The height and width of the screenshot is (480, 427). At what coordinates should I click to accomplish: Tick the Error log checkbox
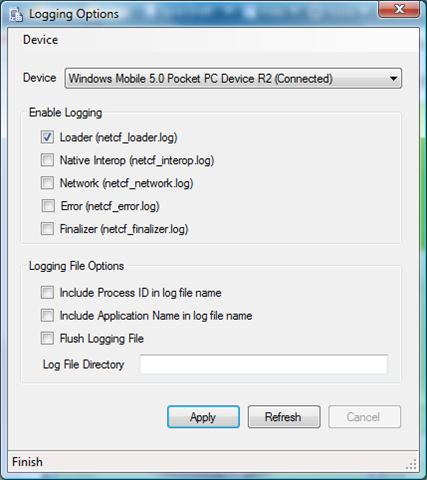tap(48, 206)
